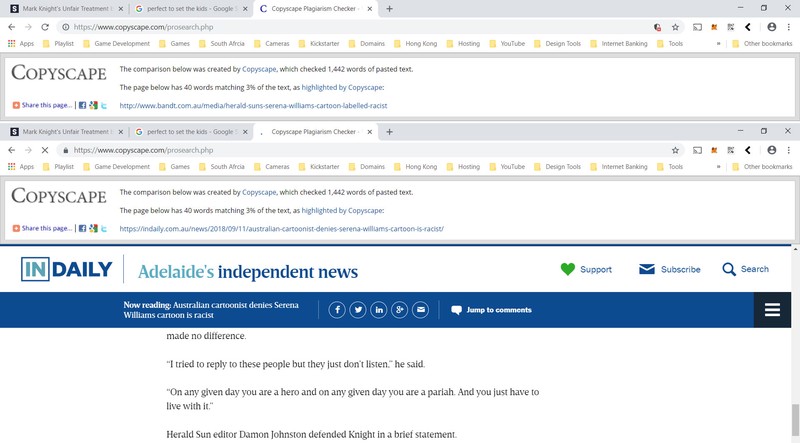Open a new tab with the plus button in the bandt.com.au window

[389, 9]
